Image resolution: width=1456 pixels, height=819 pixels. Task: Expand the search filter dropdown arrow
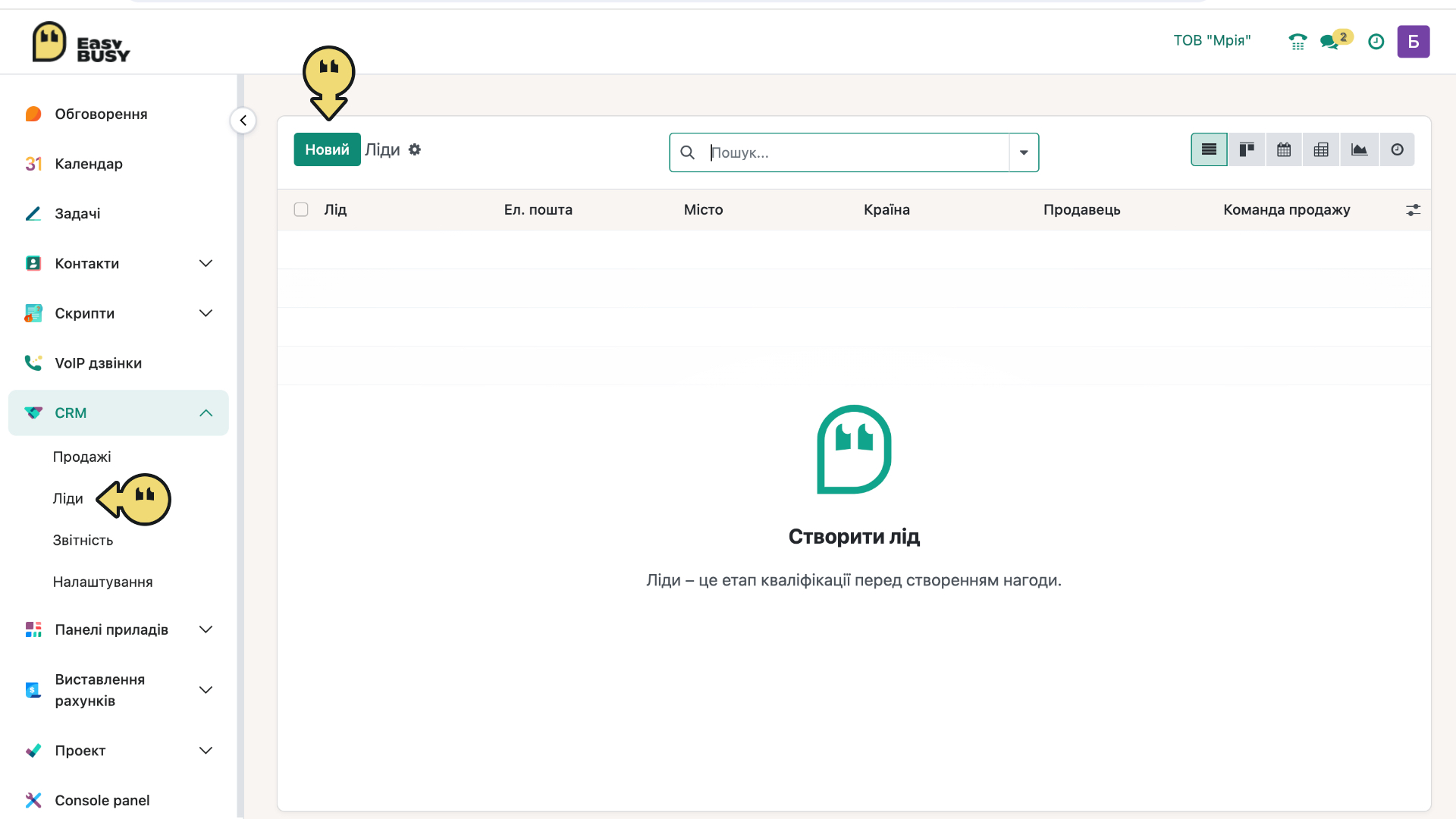pos(1024,152)
